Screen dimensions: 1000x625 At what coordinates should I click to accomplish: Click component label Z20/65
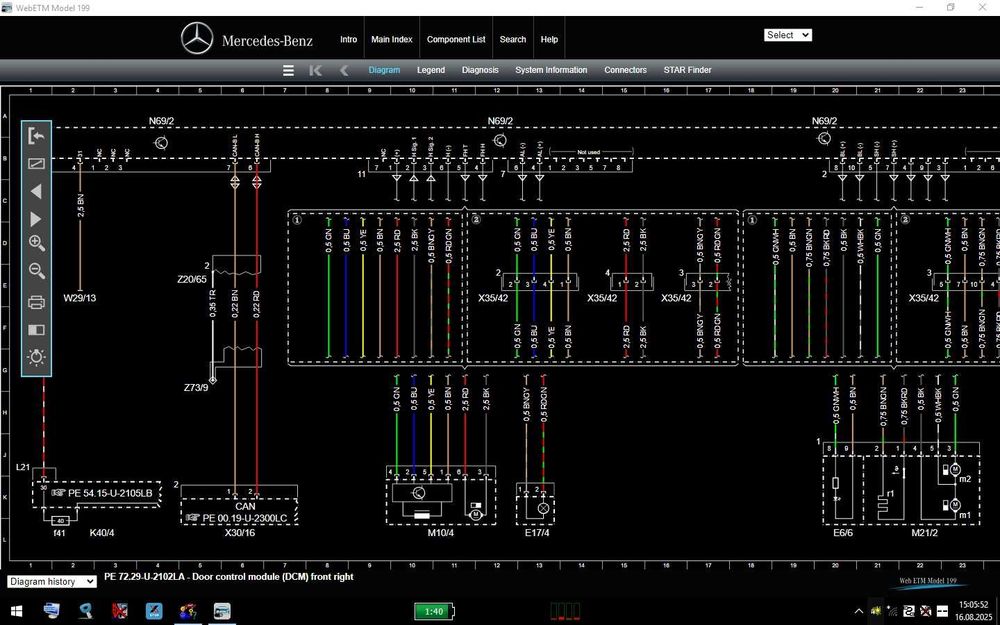click(x=192, y=279)
